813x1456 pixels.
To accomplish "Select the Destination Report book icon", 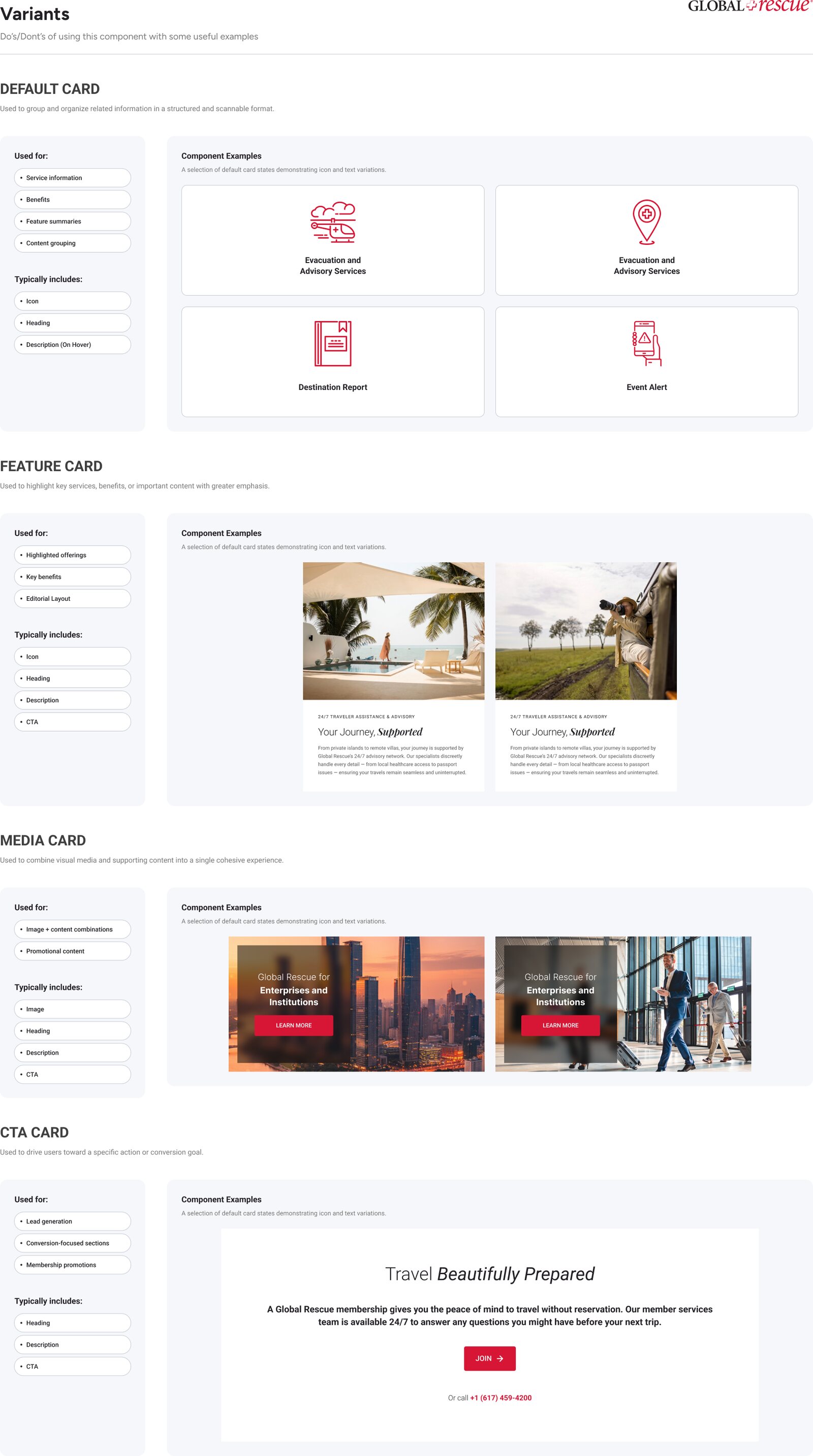I will point(332,344).
